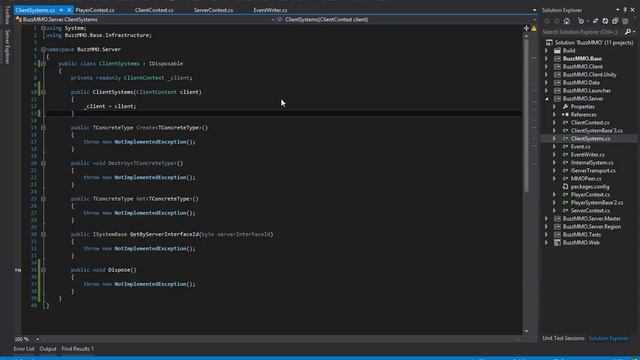Click the Pending Changes Filter icon
Viewport: 640px width, 360px height.
(580, 21)
